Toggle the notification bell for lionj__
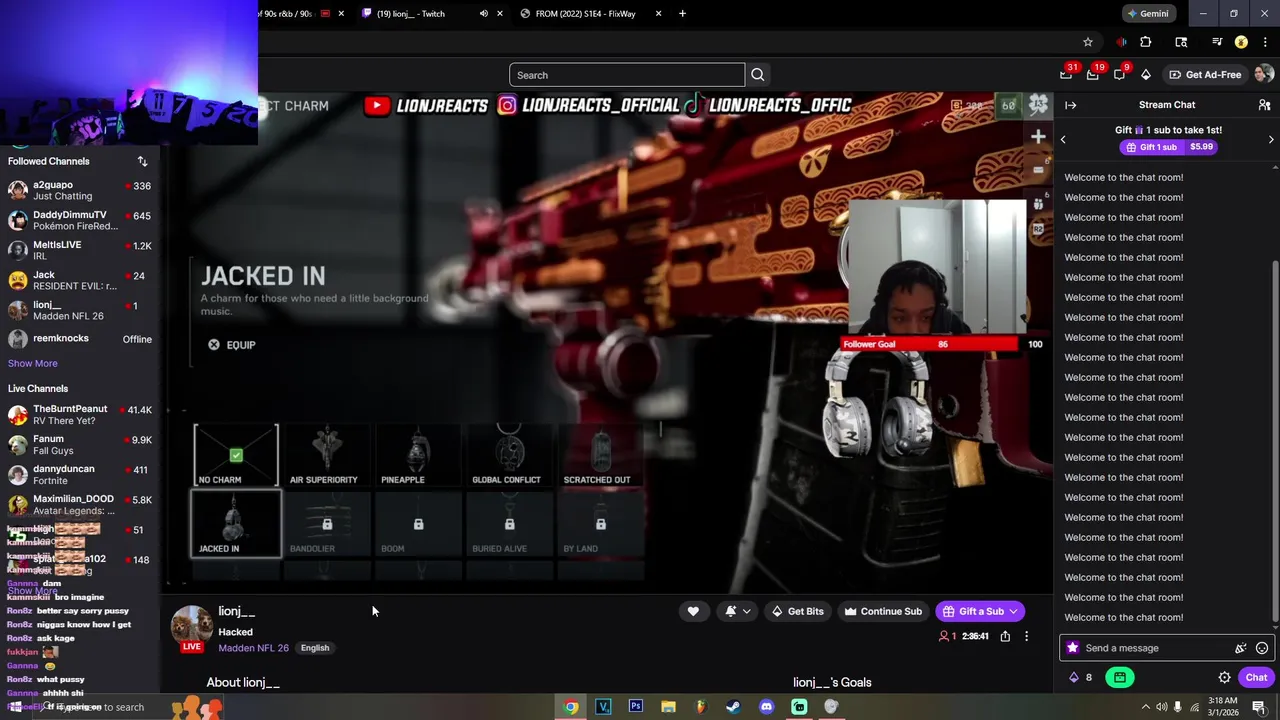 click(731, 611)
